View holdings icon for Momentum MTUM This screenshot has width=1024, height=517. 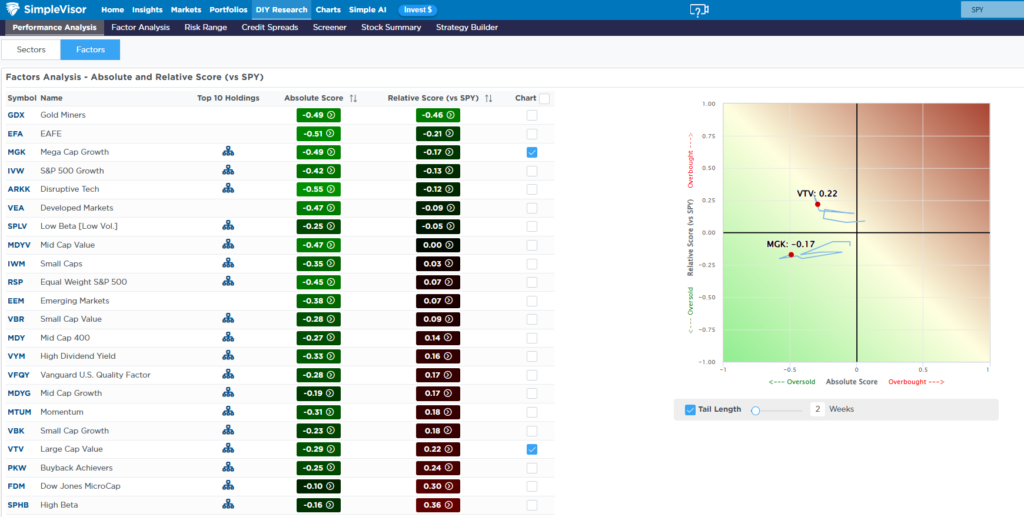click(228, 412)
